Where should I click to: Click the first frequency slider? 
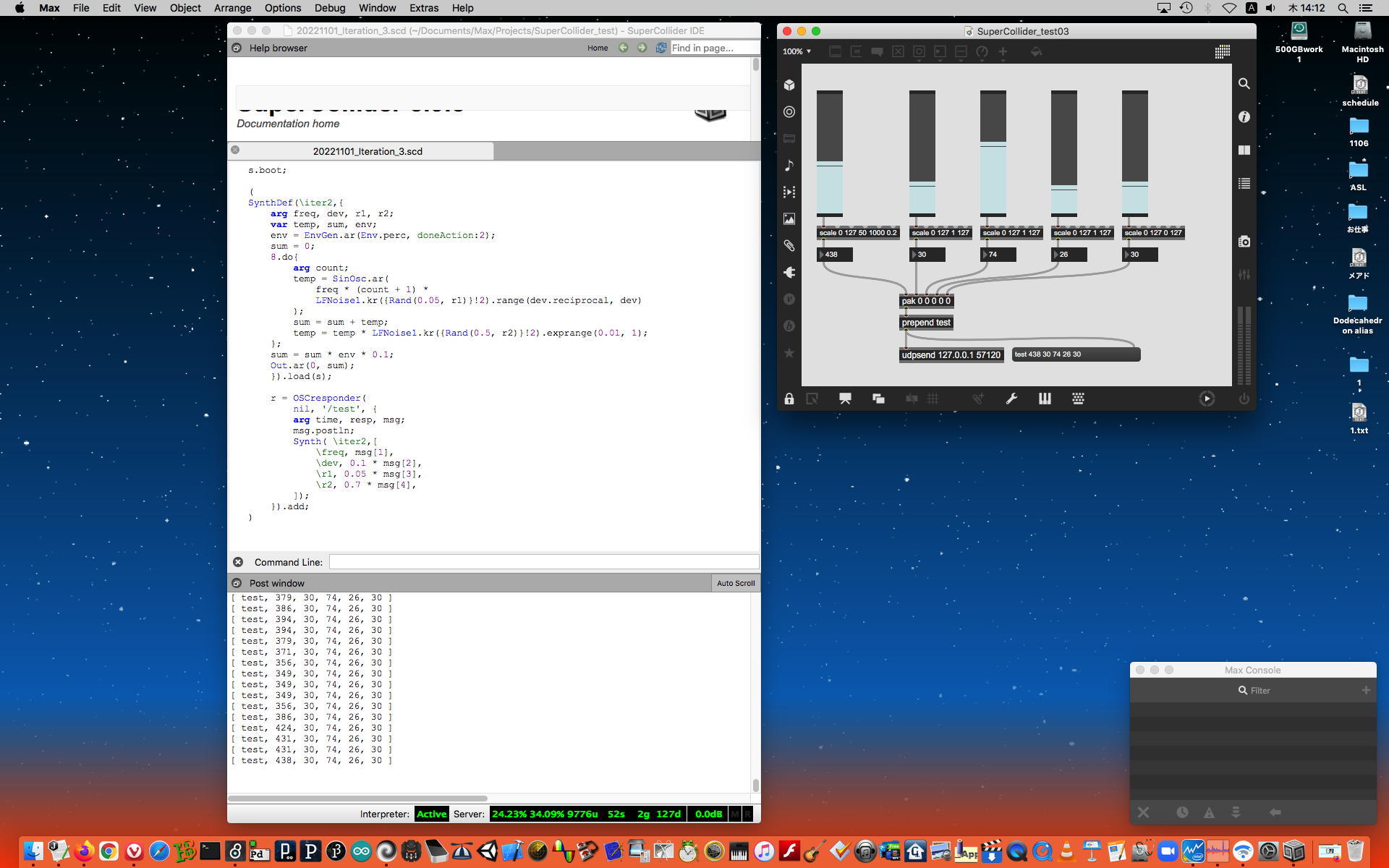point(829,153)
